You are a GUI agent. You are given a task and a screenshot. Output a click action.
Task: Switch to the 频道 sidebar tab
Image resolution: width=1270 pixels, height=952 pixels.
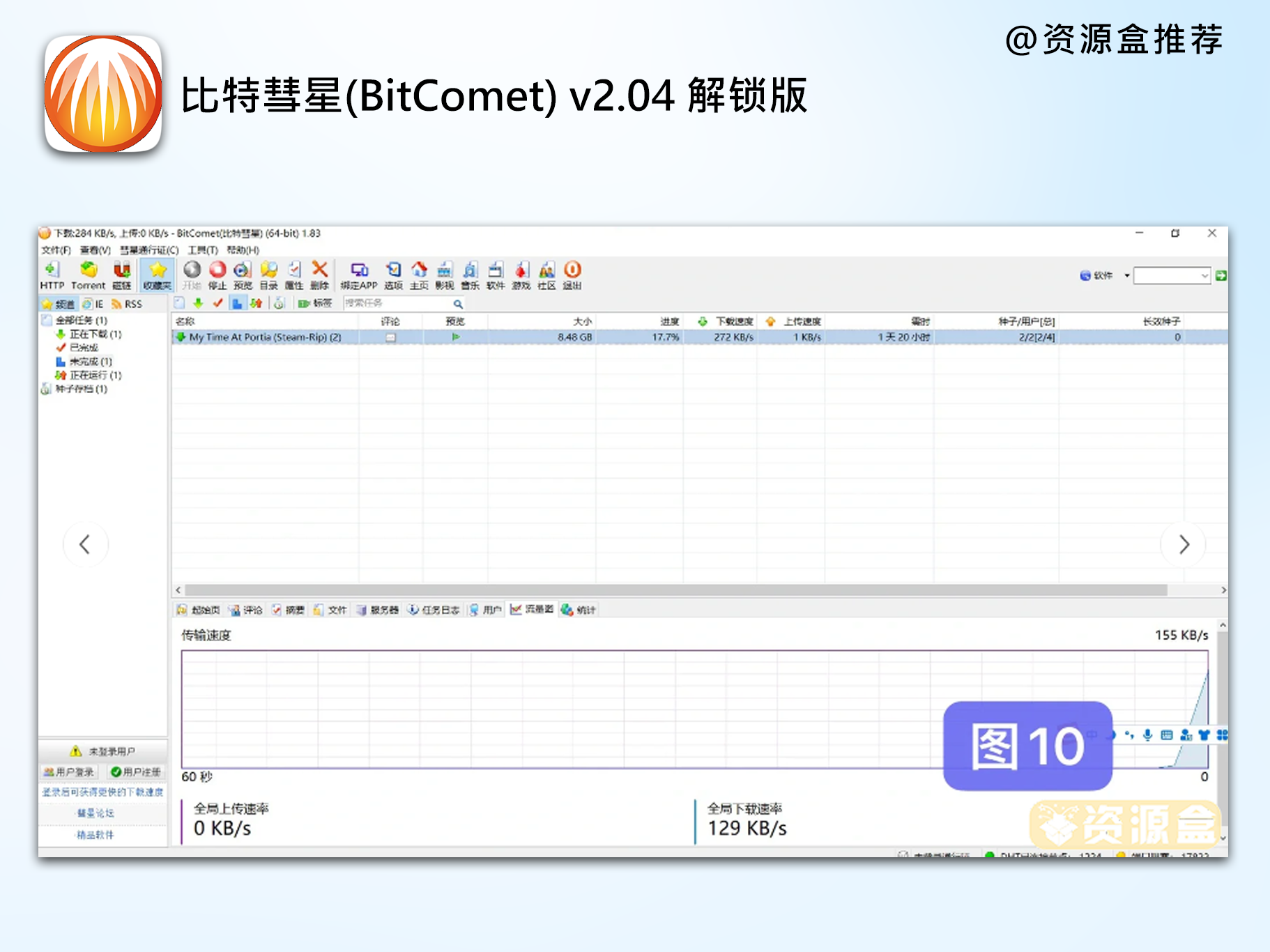pos(59,304)
